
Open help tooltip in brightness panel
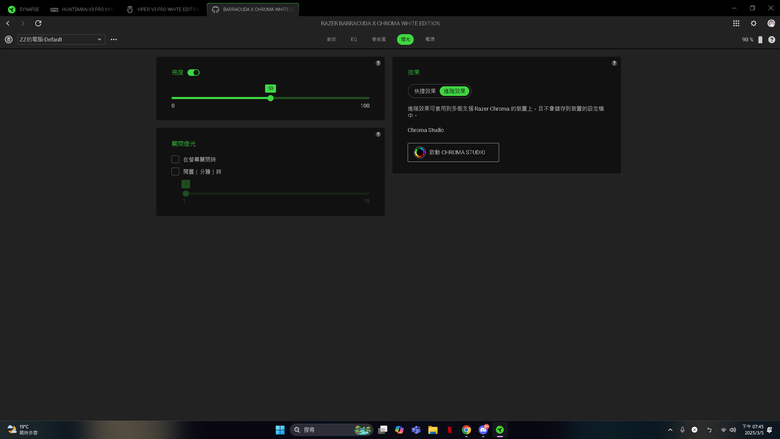click(x=378, y=63)
